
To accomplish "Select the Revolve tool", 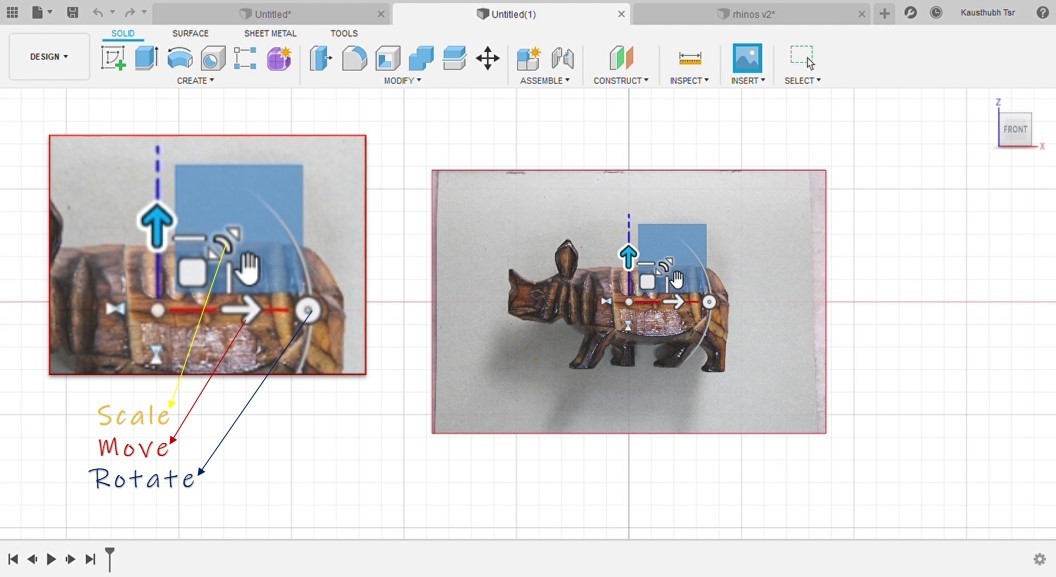I will (180, 59).
